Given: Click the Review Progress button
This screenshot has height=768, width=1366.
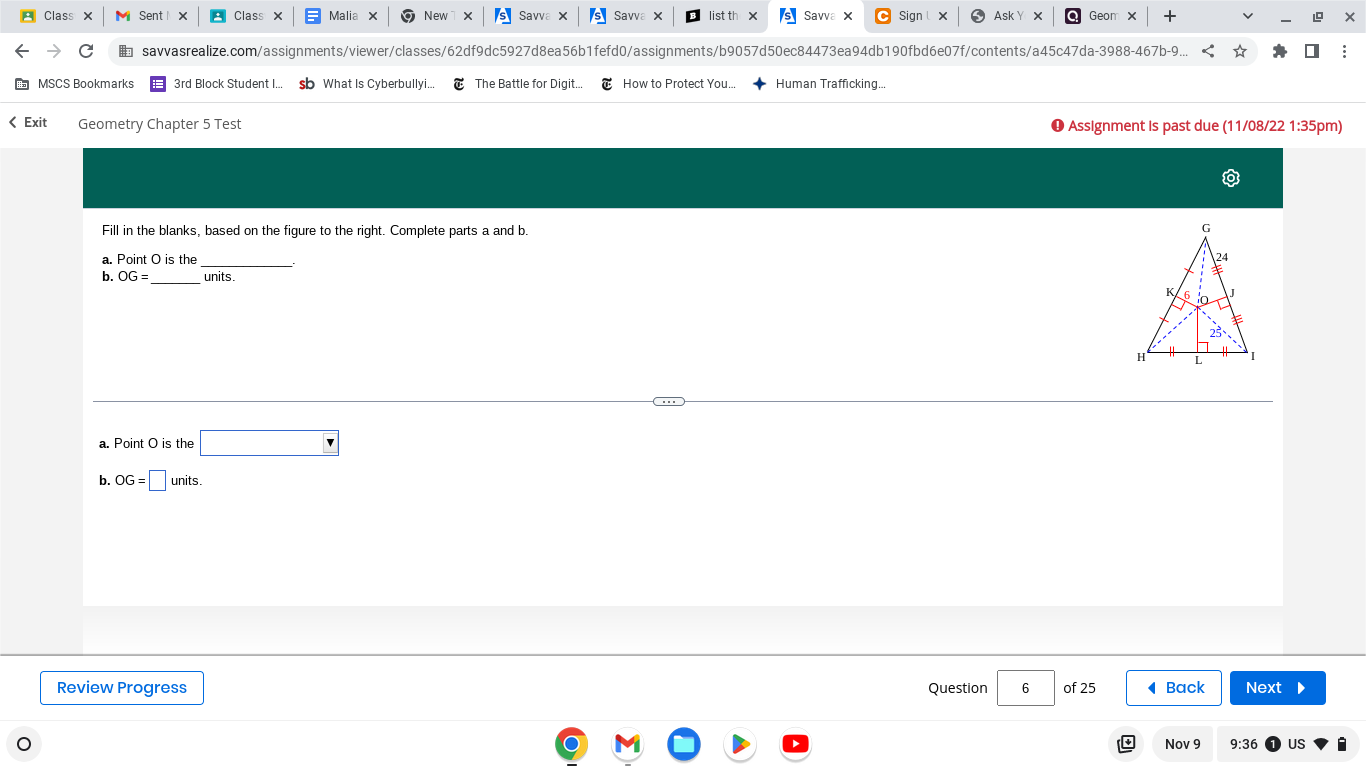Looking at the screenshot, I should click(x=121, y=688).
